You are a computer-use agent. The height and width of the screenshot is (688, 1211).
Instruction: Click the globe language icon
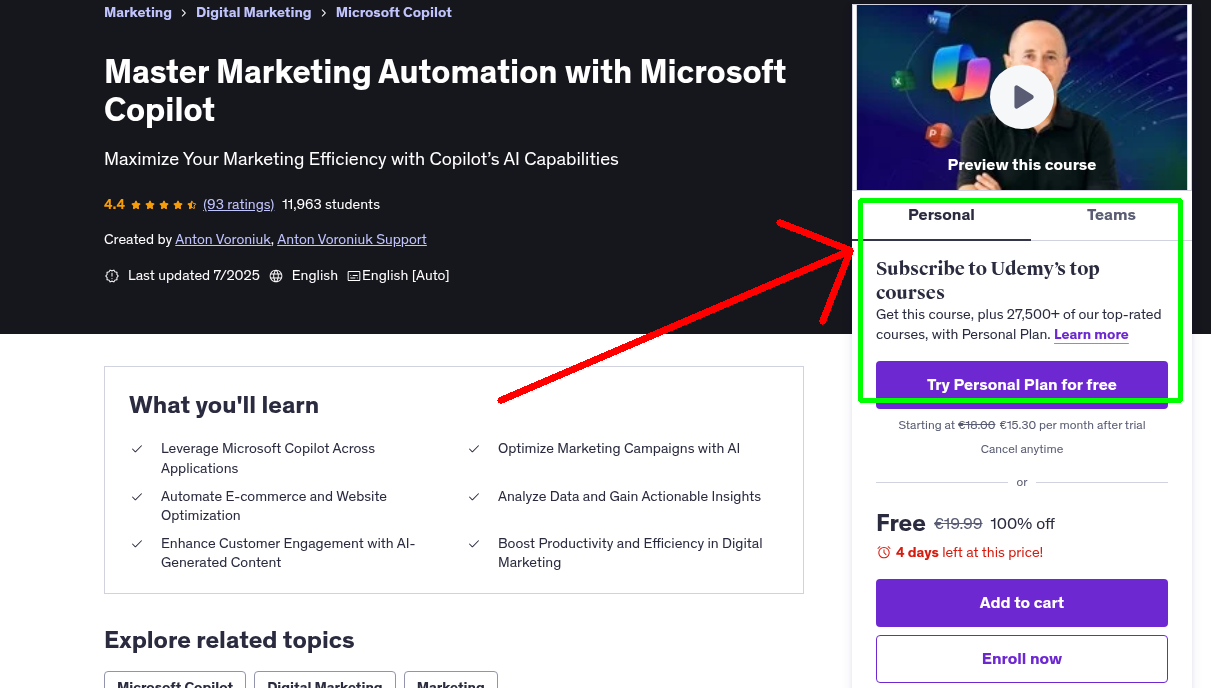276,276
